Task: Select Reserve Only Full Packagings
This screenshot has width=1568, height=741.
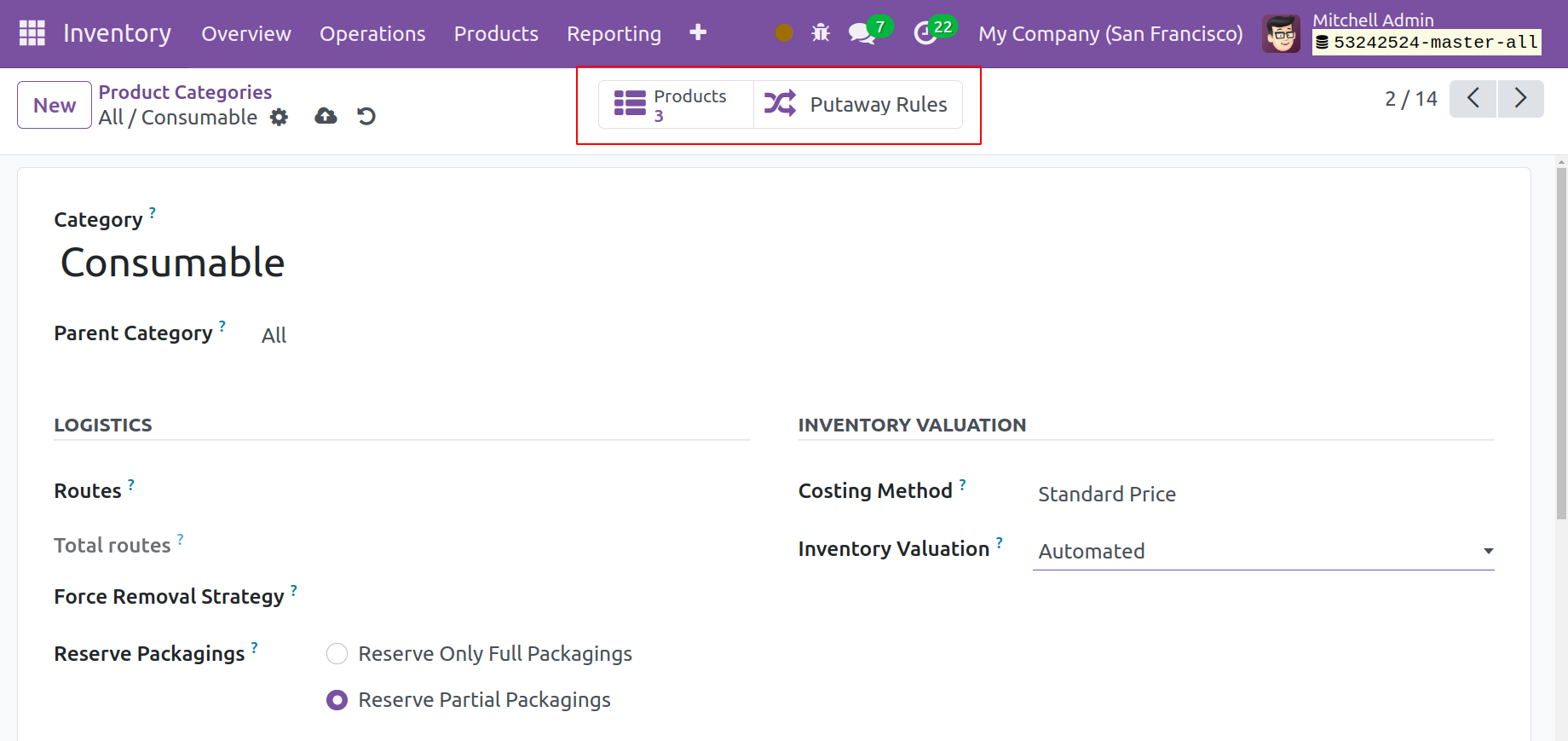Action: coord(337,654)
